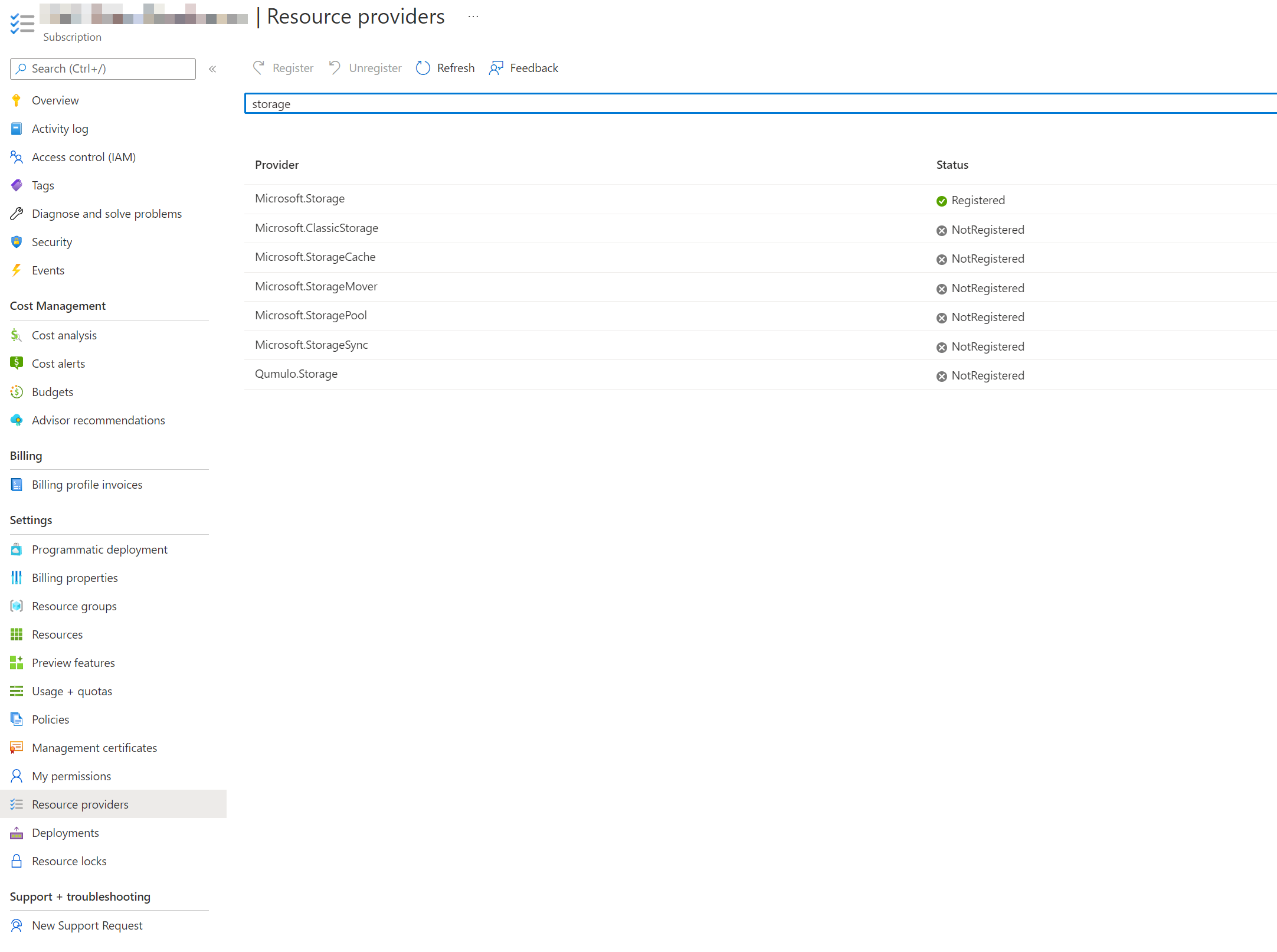1277x952 pixels.
Task: Sort by the Status column header
Action: click(951, 165)
